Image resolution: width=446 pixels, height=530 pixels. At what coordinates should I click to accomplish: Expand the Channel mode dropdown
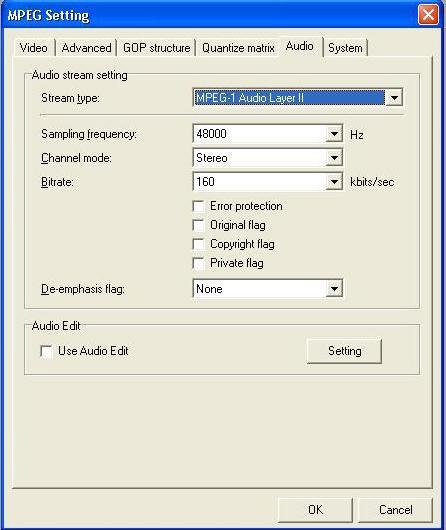pos(334,158)
